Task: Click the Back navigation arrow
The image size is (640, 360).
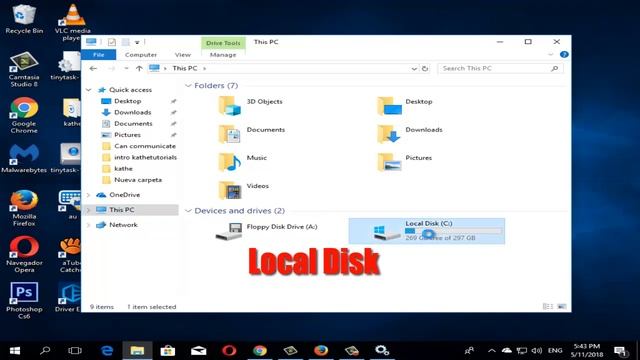Action: [93, 69]
